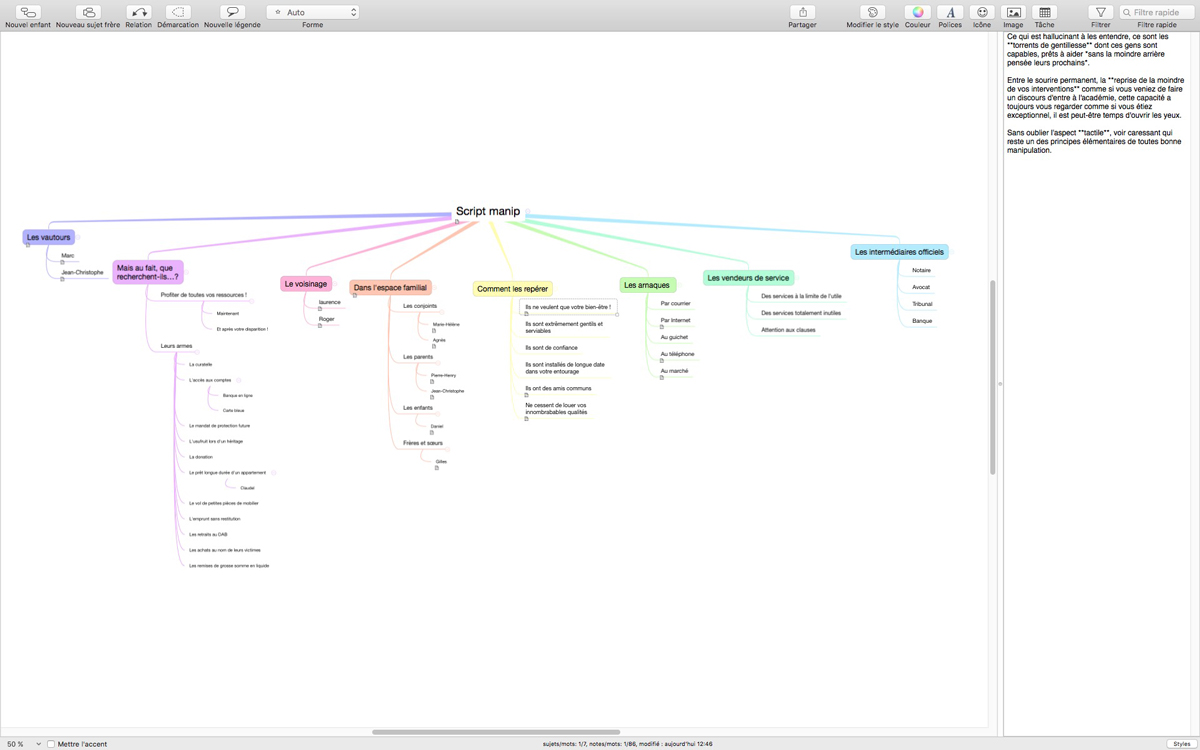Select the Tribunal node

coord(923,304)
